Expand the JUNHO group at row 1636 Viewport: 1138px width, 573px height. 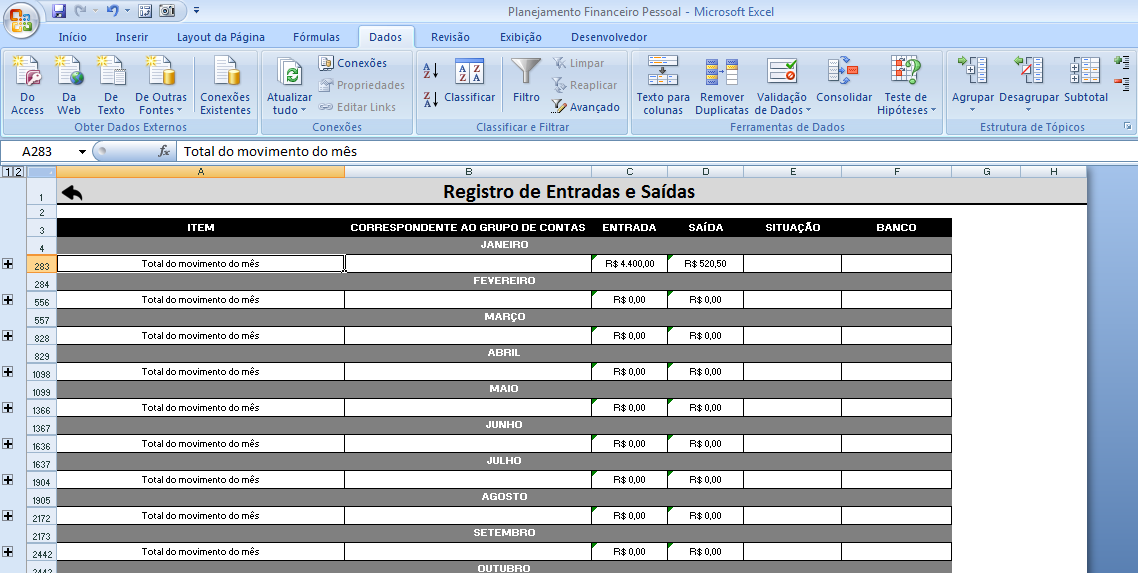point(8,443)
